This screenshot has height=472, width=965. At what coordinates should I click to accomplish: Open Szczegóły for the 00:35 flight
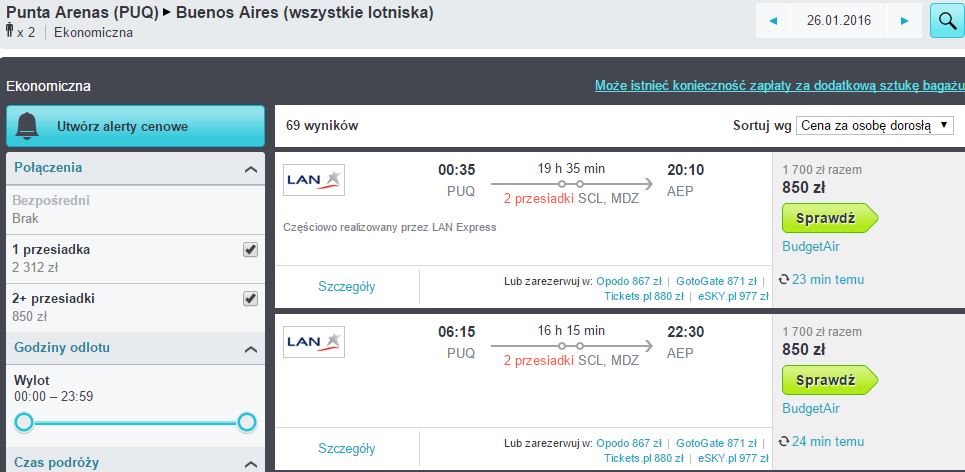[346, 286]
